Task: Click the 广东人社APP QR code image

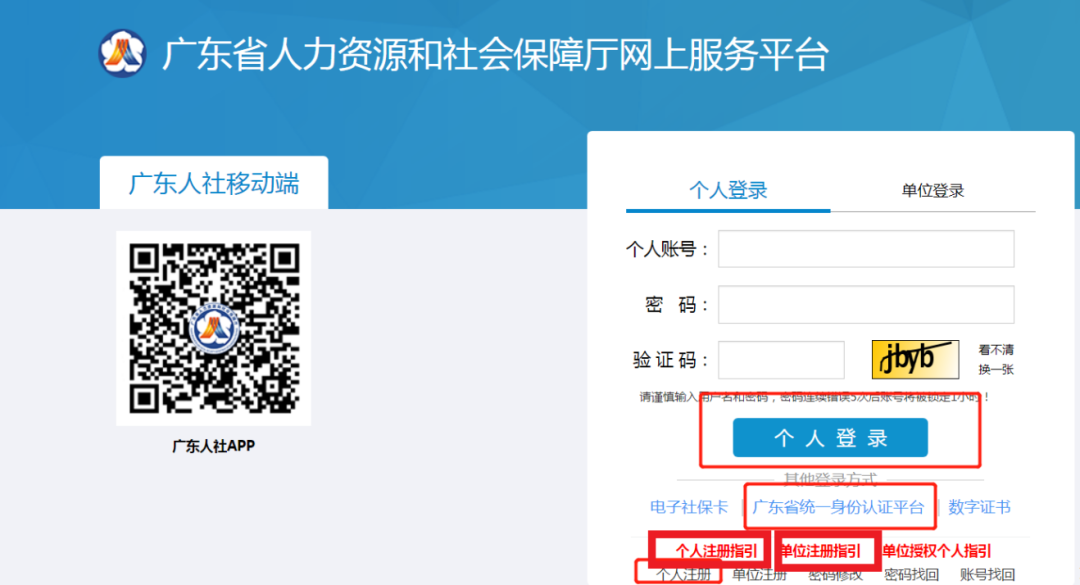Action: (x=213, y=327)
